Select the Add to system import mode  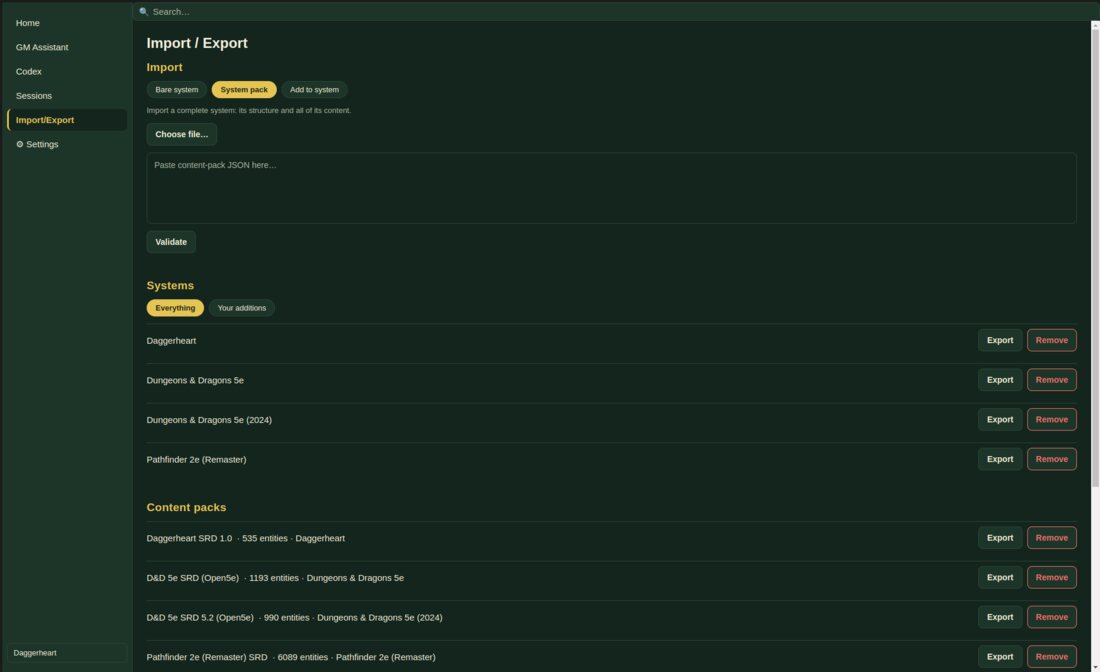tap(314, 90)
